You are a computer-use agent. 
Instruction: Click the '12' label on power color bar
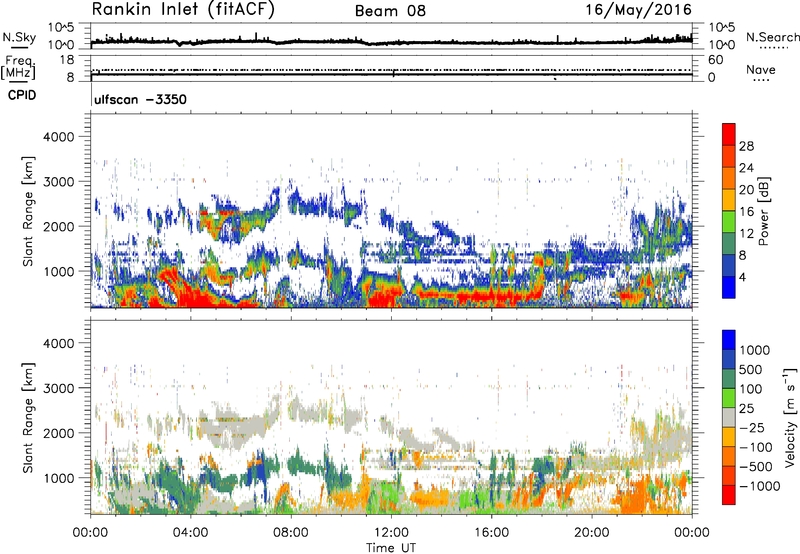[746, 234]
